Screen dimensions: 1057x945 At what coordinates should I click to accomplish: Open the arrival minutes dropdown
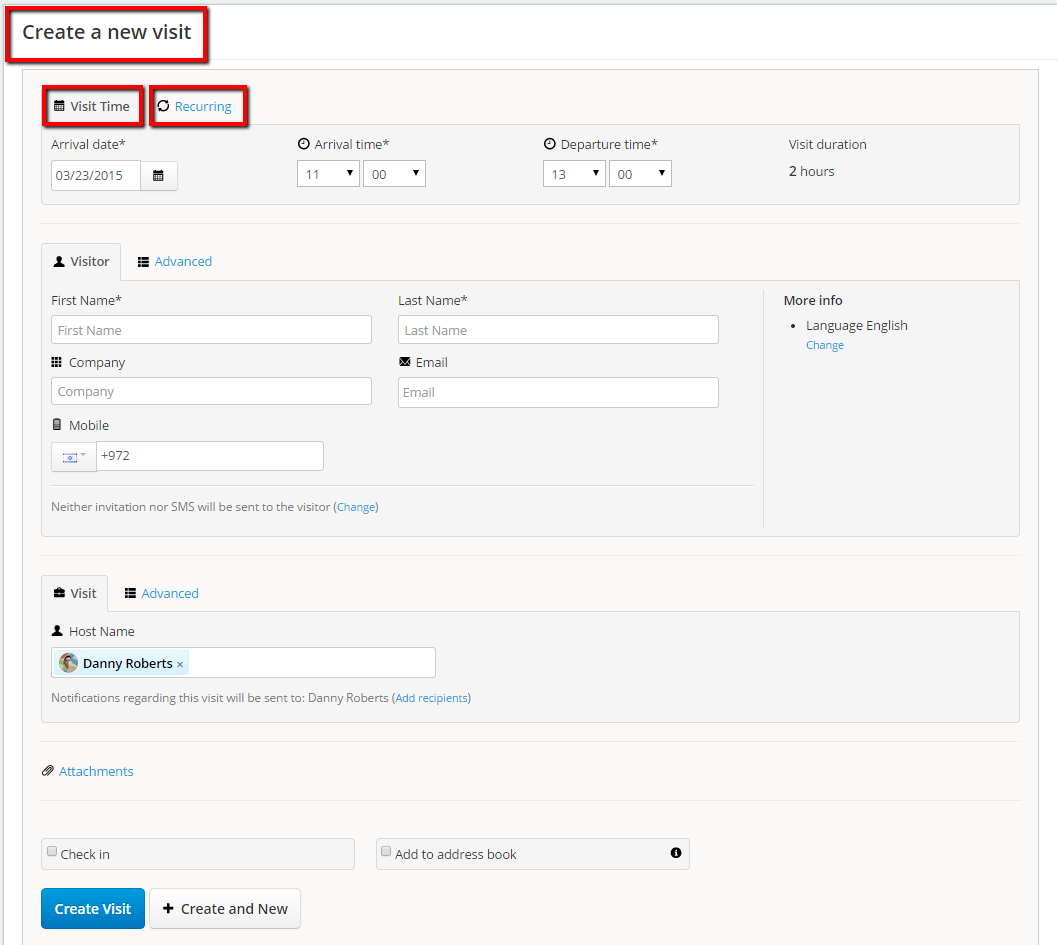point(394,174)
